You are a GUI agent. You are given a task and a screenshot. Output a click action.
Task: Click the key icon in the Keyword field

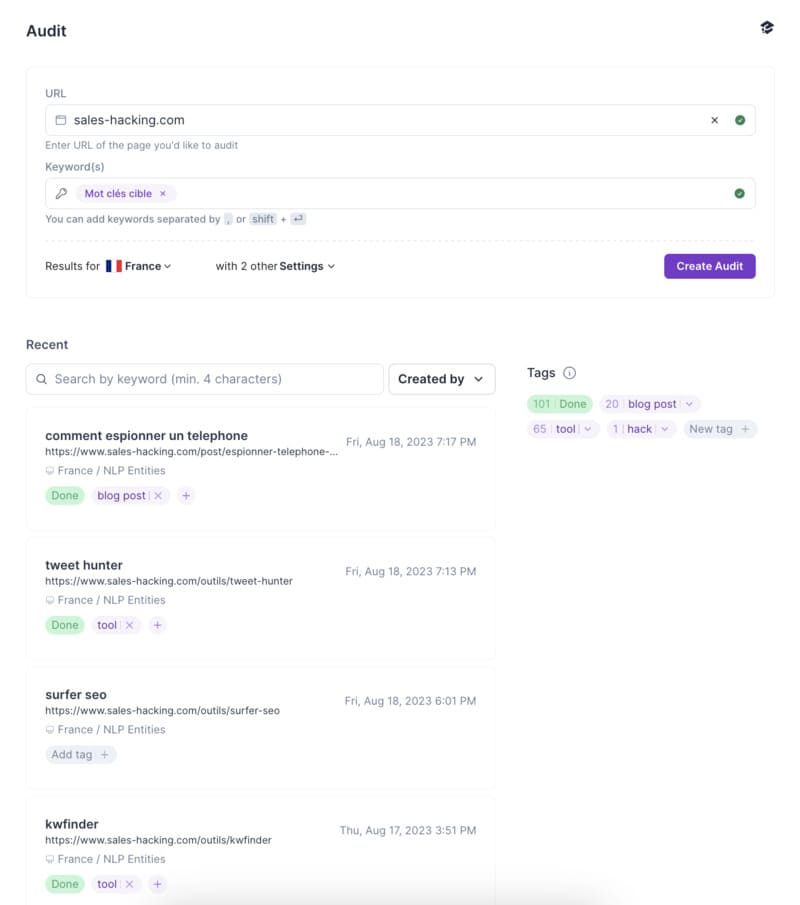click(x=60, y=193)
